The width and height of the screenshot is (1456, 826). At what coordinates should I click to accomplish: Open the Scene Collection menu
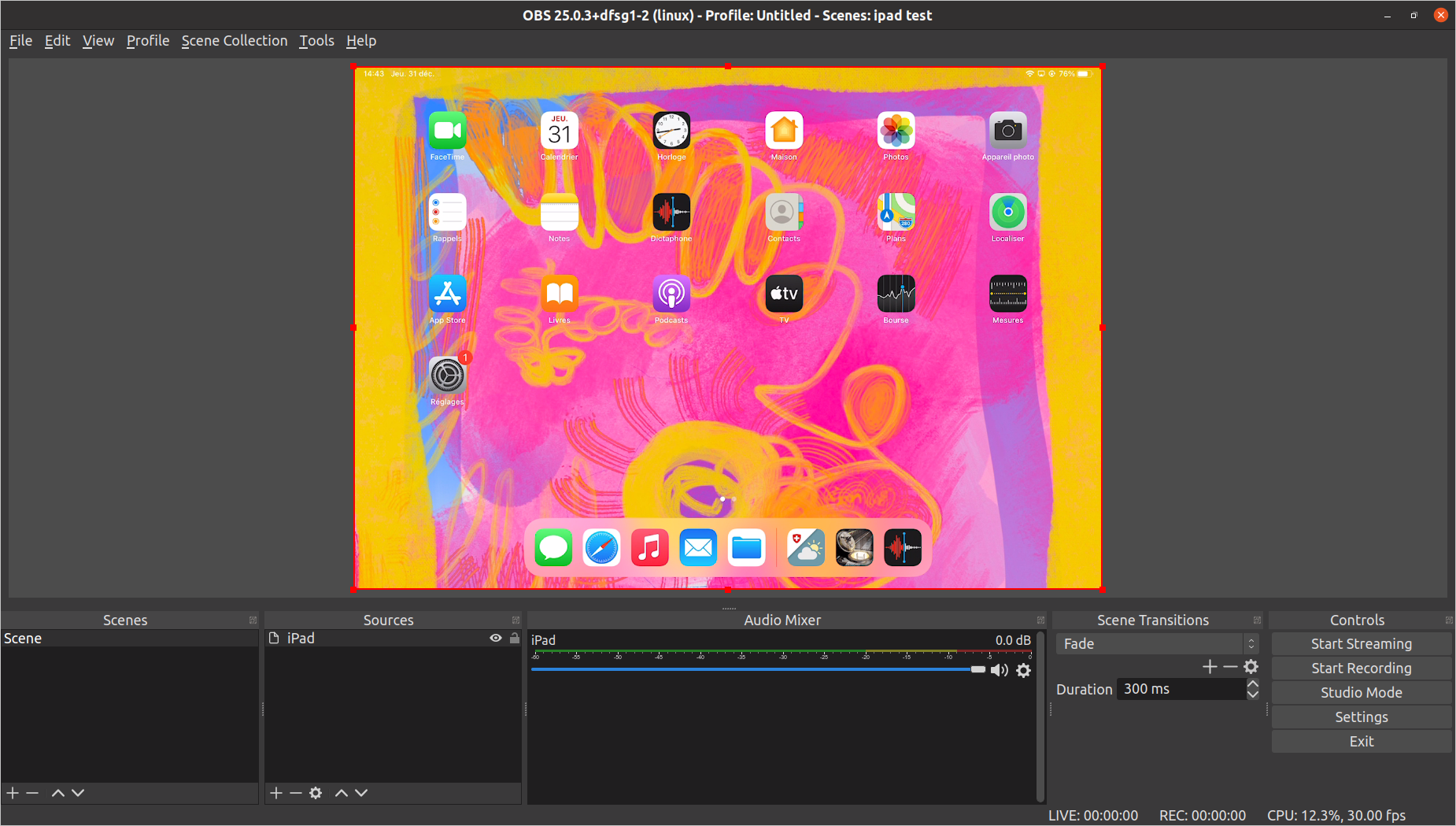[235, 41]
